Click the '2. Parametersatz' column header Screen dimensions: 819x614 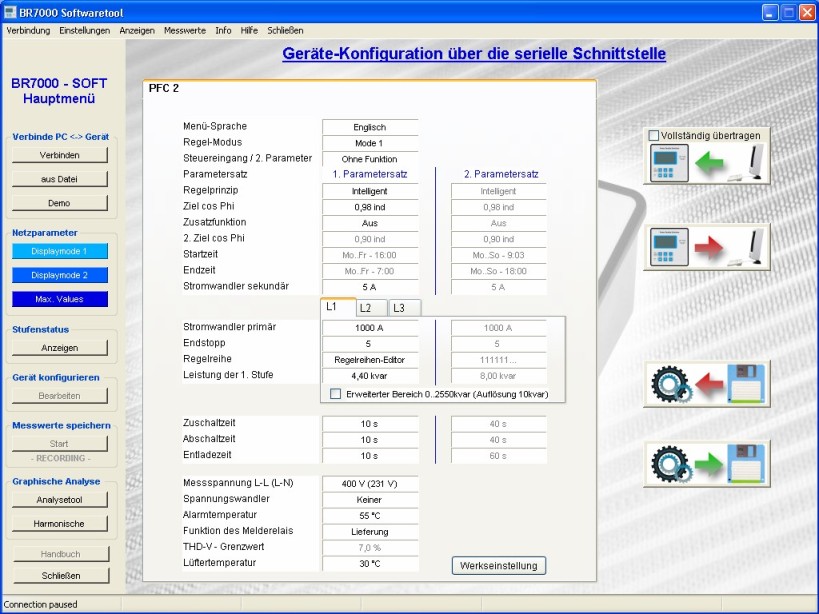click(501, 174)
